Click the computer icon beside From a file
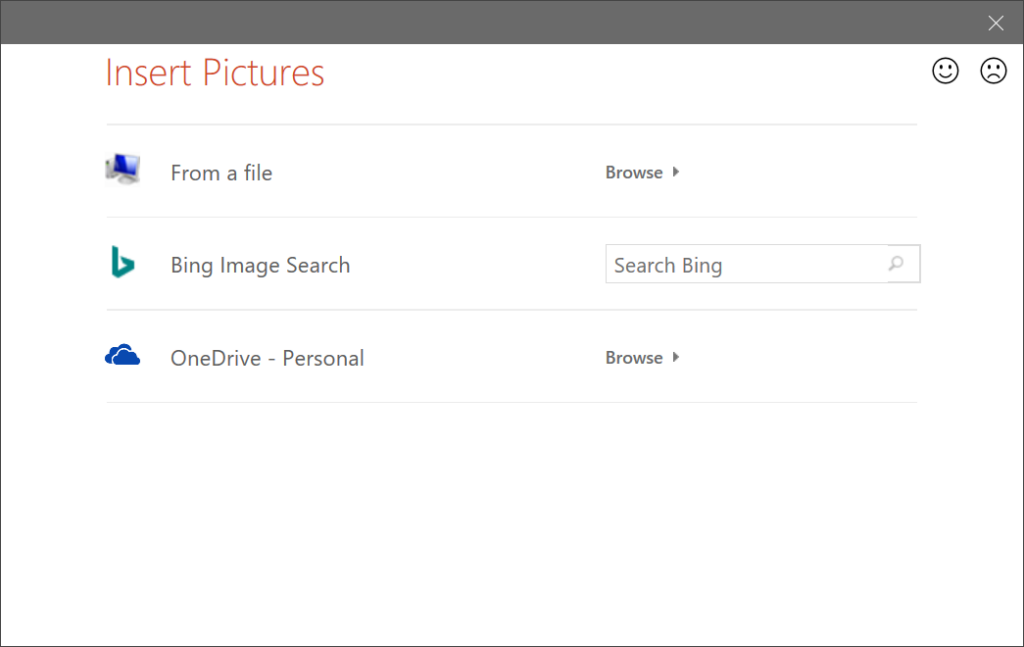The image size is (1024, 647). pyautogui.click(x=123, y=170)
